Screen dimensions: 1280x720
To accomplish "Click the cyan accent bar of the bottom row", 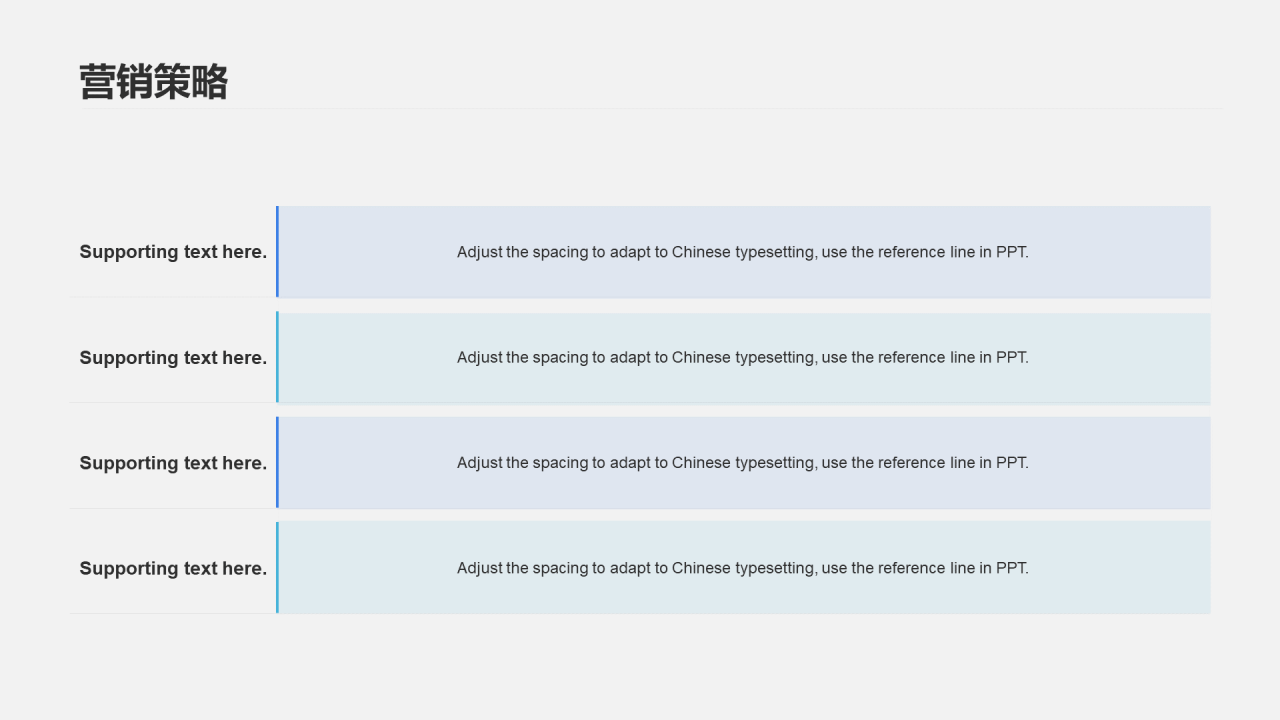I will pyautogui.click(x=277, y=567).
